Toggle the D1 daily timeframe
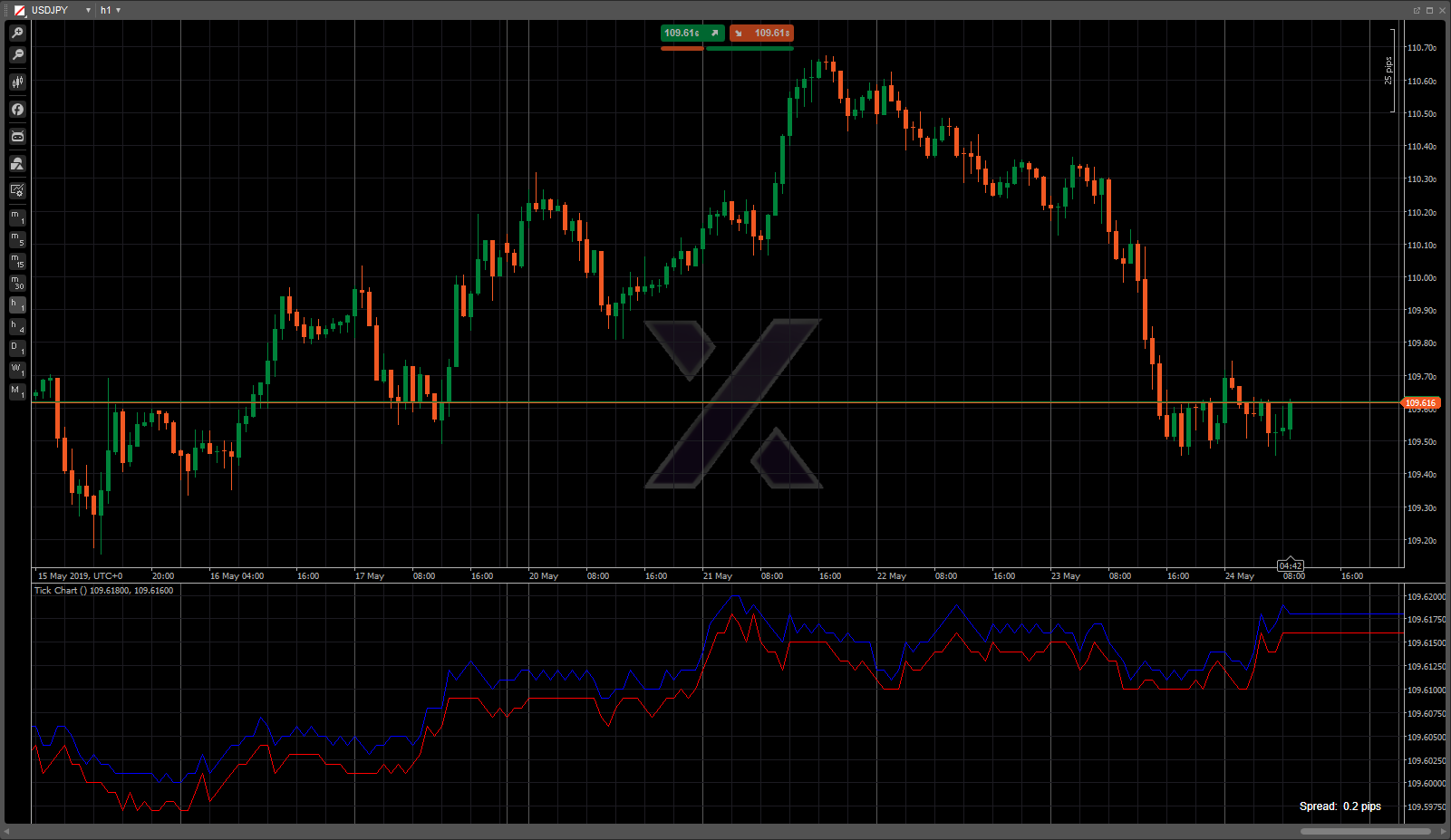Image resolution: width=1451 pixels, height=840 pixels. (17, 348)
